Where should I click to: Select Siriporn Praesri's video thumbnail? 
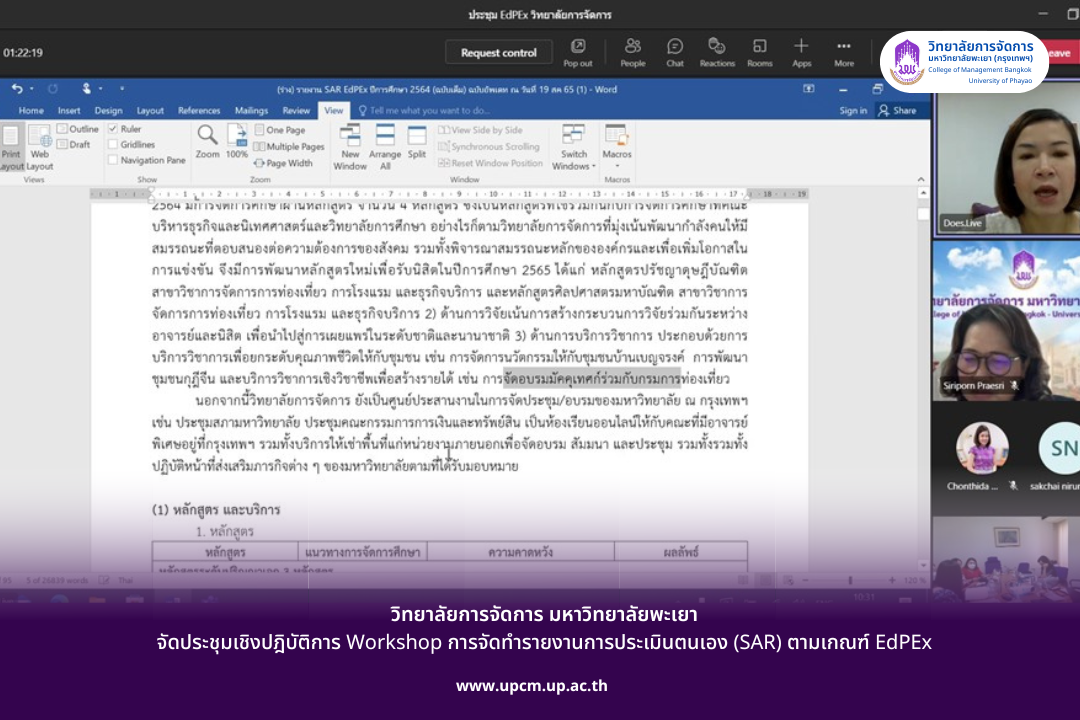(1006, 320)
